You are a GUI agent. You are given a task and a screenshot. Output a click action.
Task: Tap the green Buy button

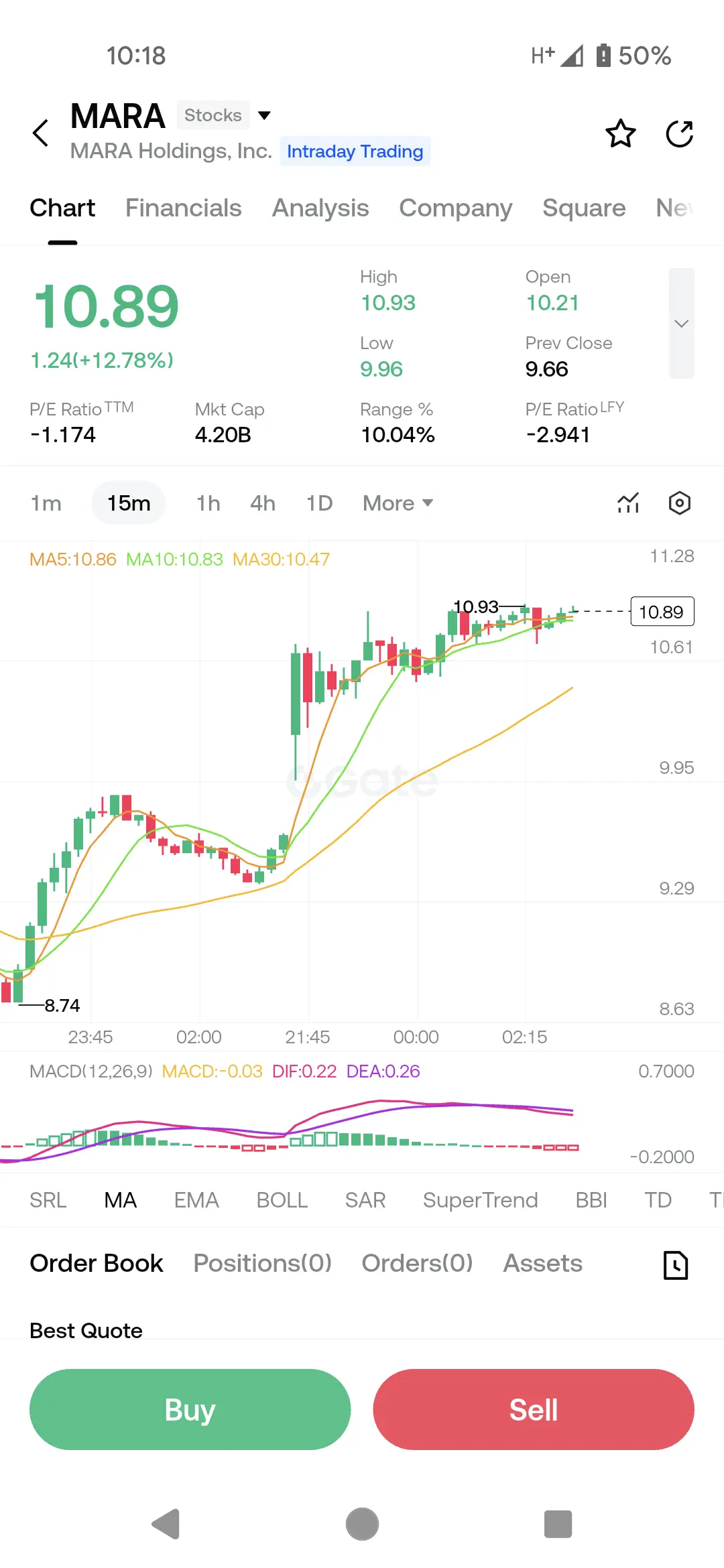click(x=190, y=1409)
